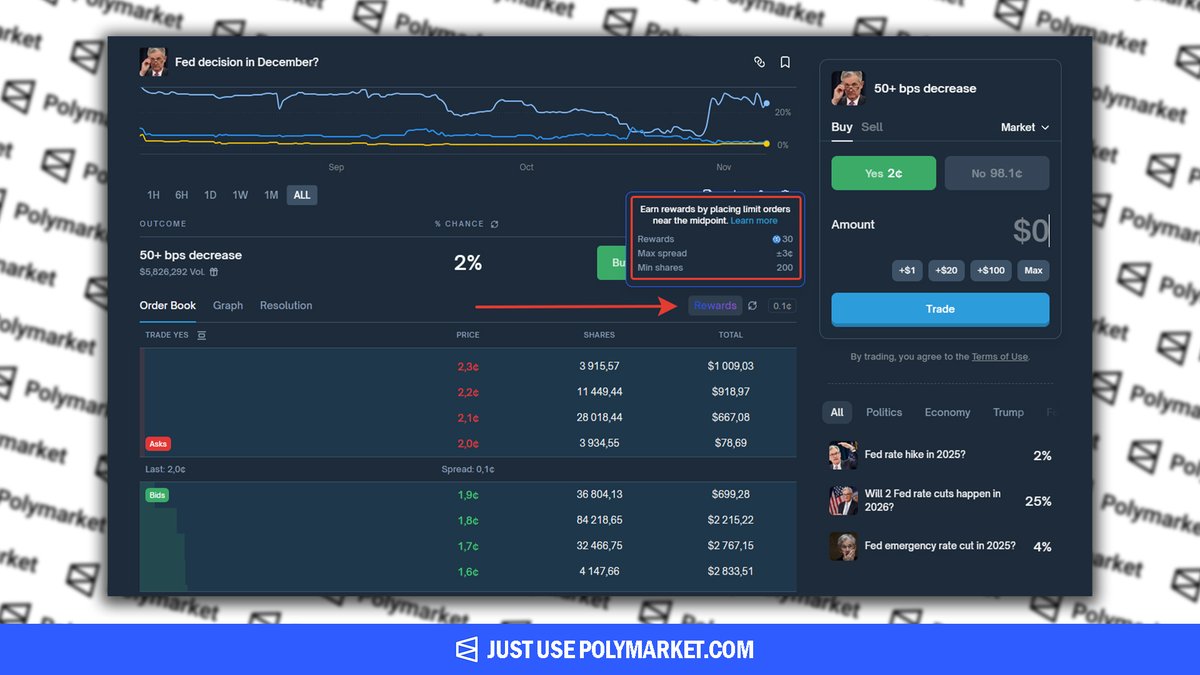This screenshot has height=675, width=1200.
Task: Click the 1,7¢ bid price
Action: (468, 546)
